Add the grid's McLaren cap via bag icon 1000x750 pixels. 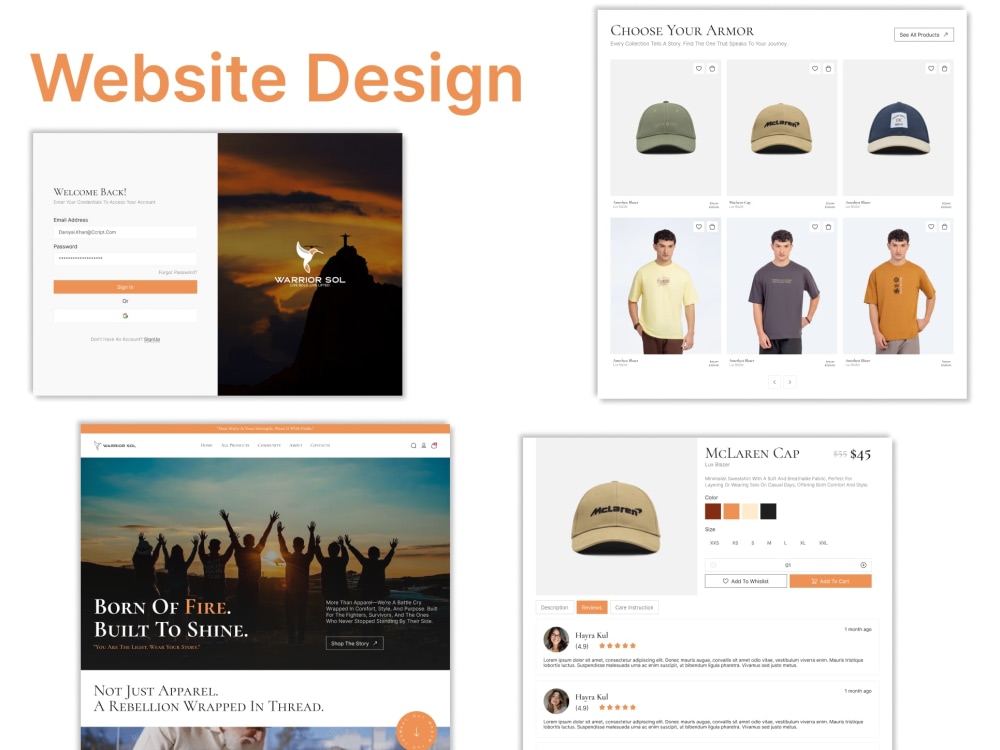tap(828, 68)
